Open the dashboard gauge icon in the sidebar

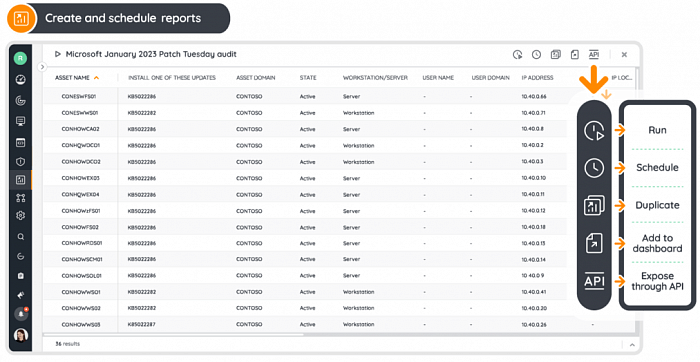[21, 80]
